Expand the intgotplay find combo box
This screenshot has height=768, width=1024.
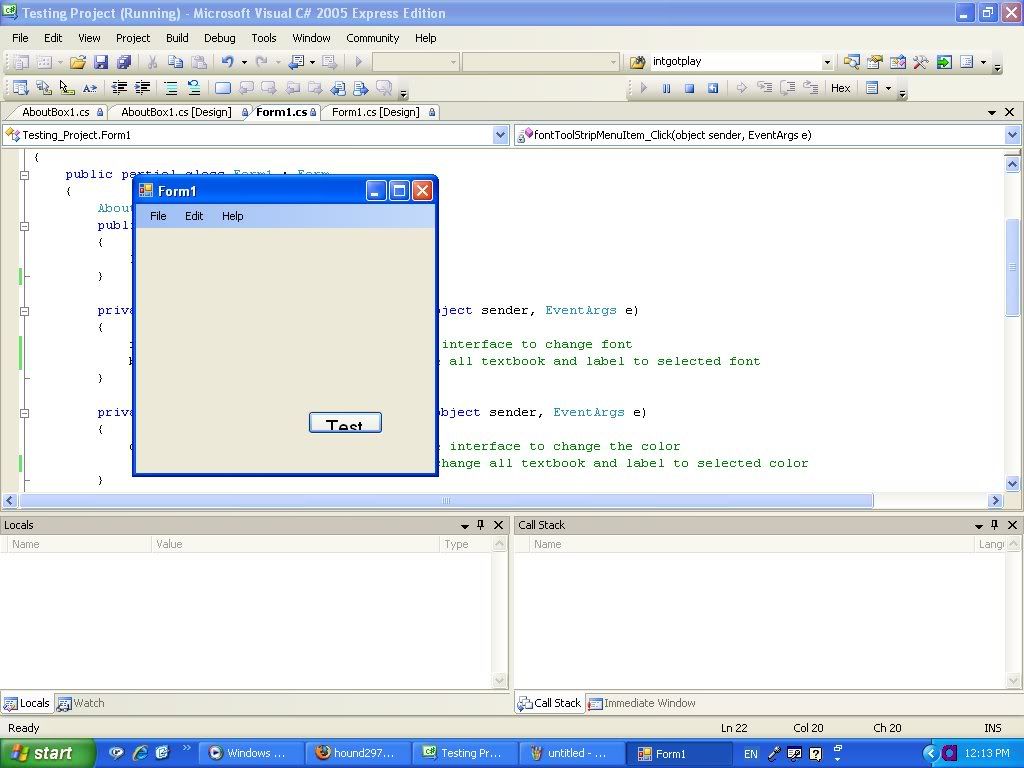[x=827, y=62]
